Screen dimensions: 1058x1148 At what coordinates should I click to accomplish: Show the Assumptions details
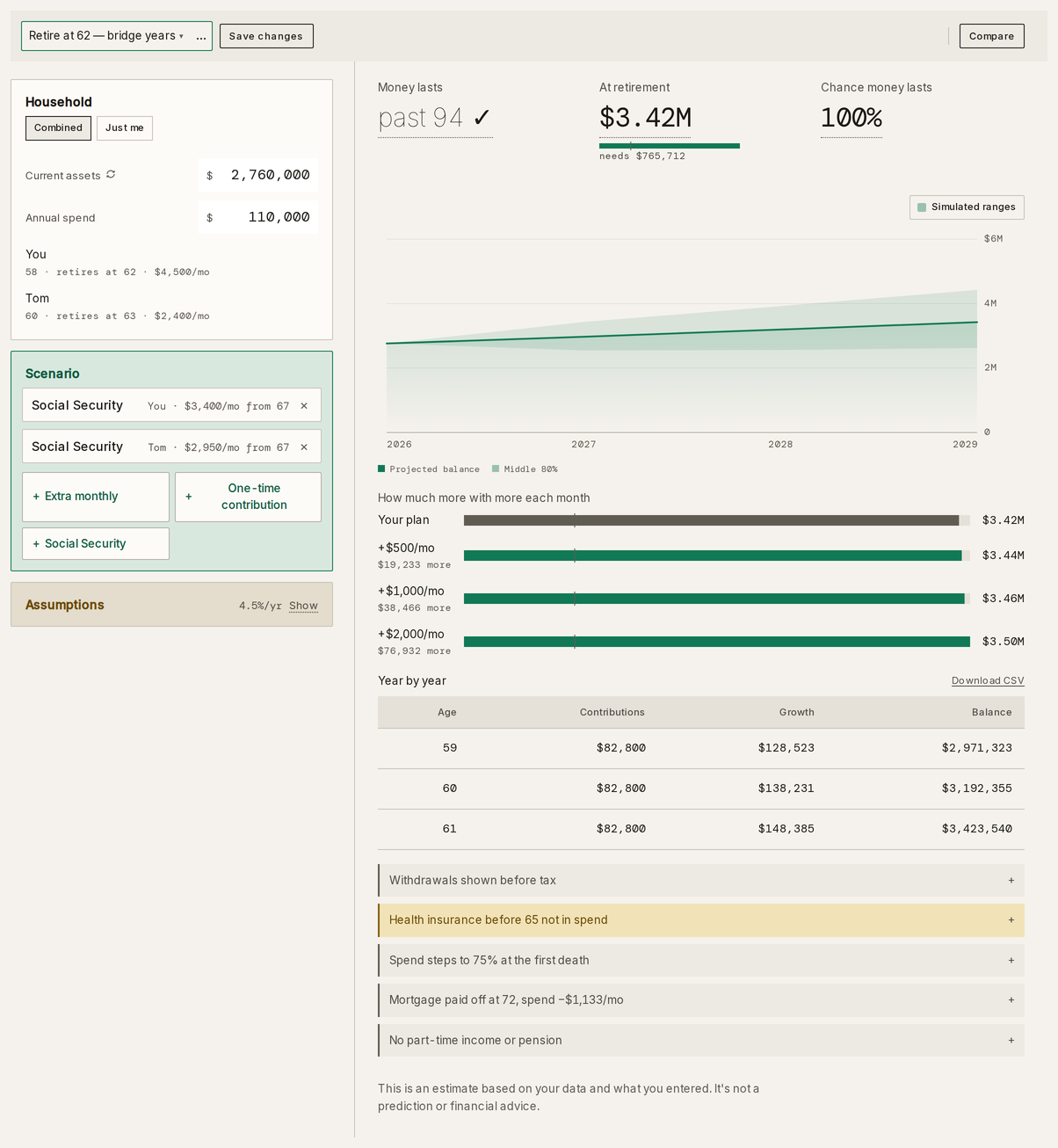click(303, 606)
